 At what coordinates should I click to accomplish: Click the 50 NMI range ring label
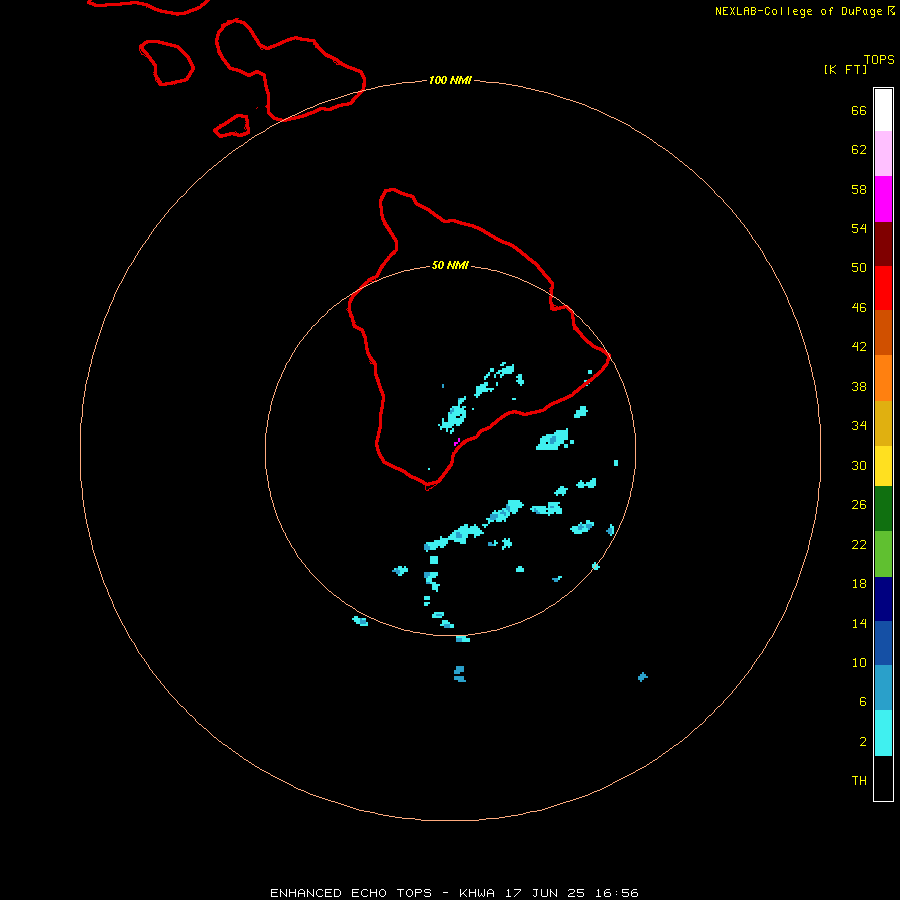point(450,265)
